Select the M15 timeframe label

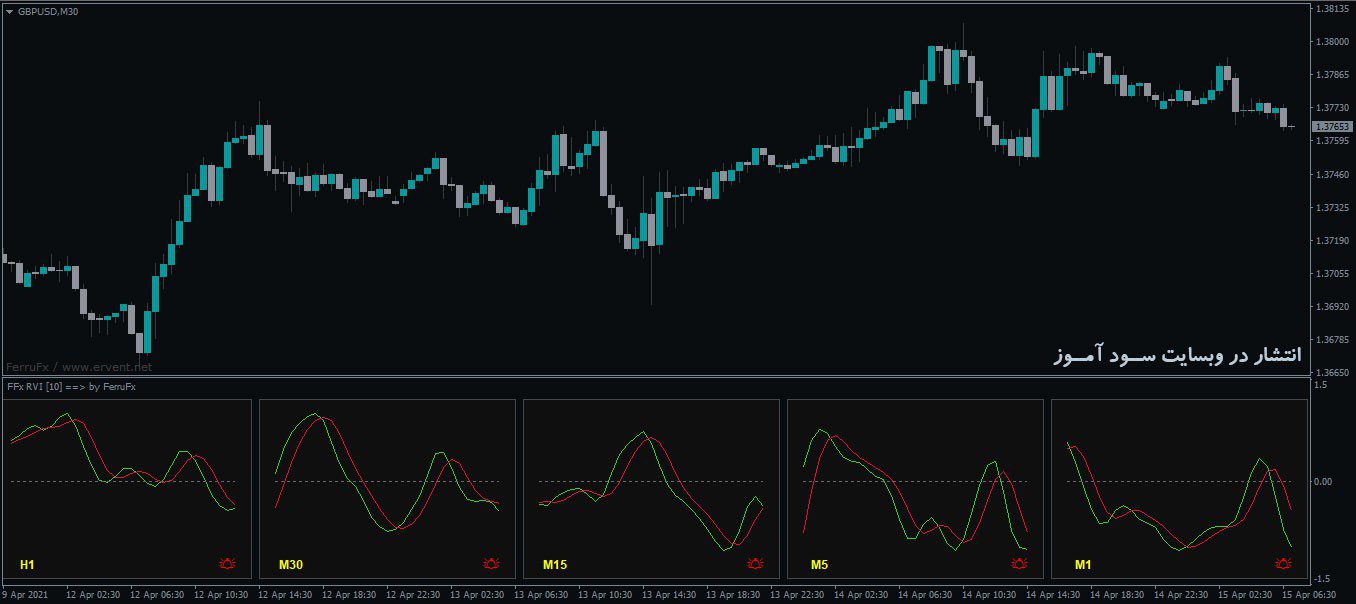pyautogui.click(x=555, y=565)
